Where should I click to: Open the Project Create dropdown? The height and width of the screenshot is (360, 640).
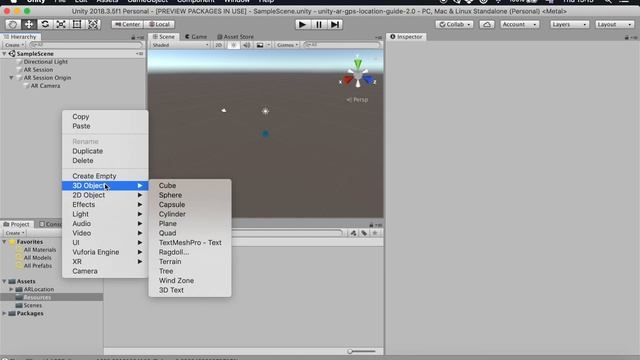(15, 233)
